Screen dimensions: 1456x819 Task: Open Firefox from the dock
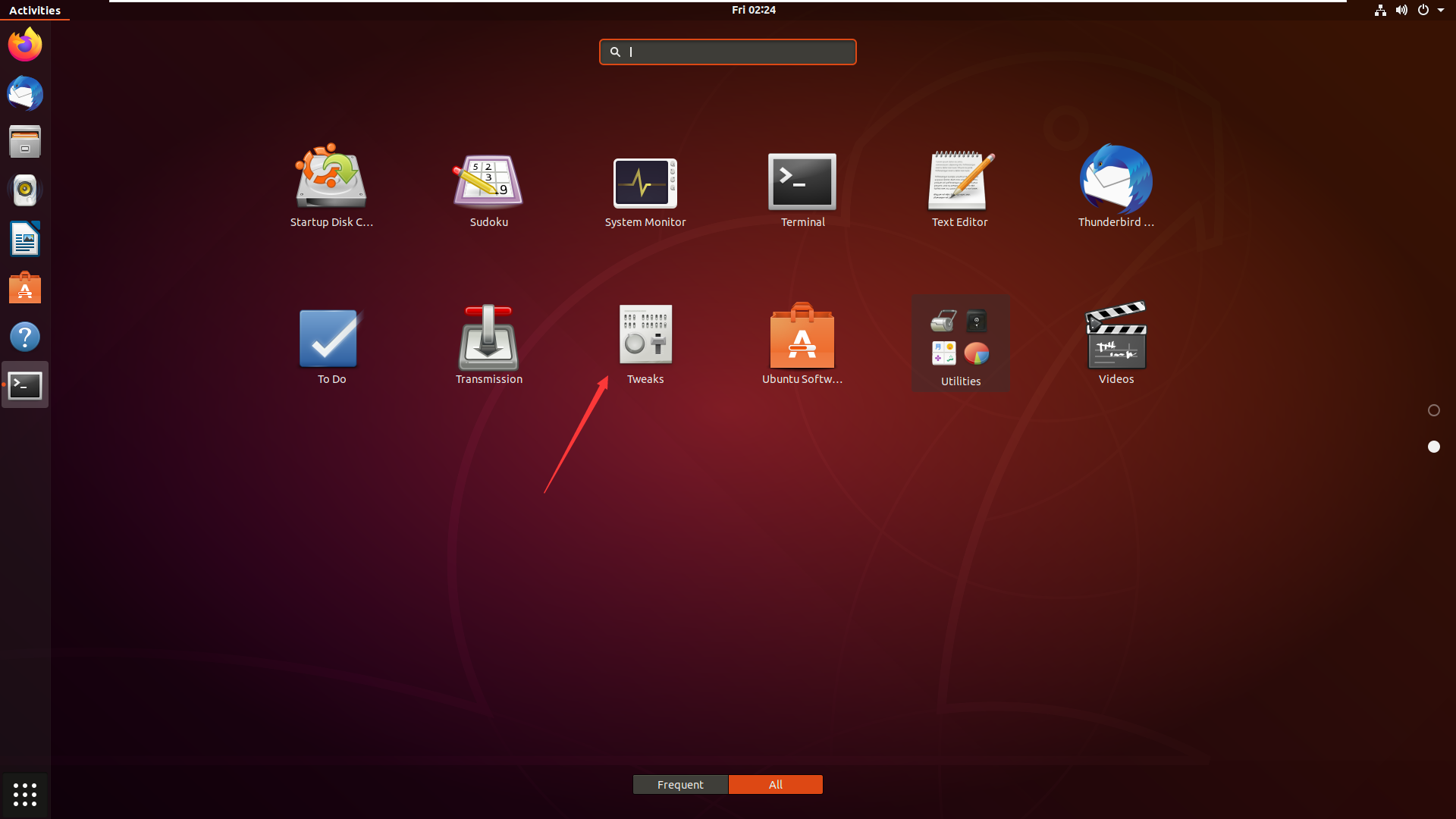[25, 45]
